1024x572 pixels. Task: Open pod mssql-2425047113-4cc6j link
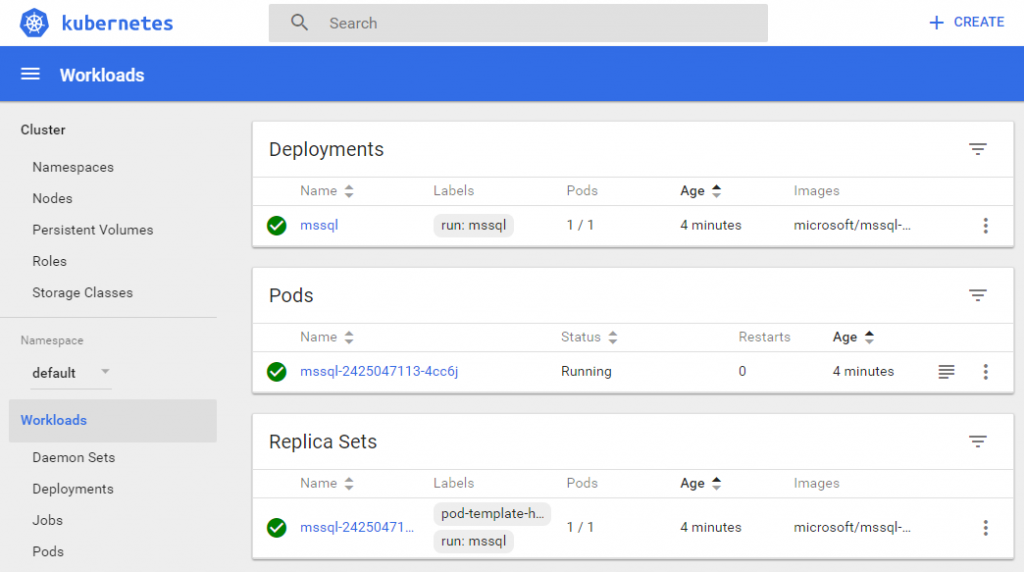point(379,372)
